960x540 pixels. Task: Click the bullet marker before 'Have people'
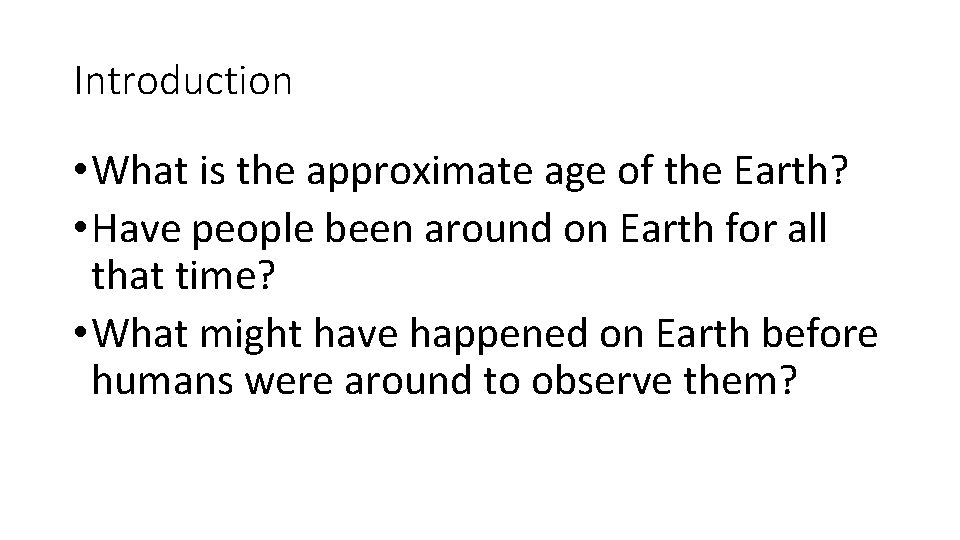pyautogui.click(x=80, y=227)
